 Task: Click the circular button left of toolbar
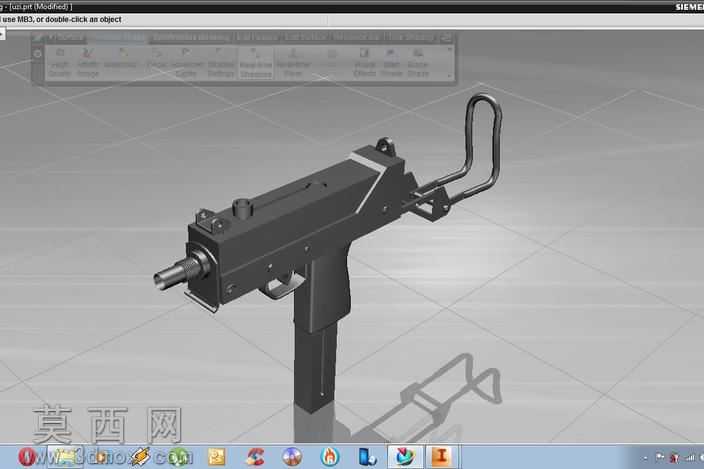(38, 54)
